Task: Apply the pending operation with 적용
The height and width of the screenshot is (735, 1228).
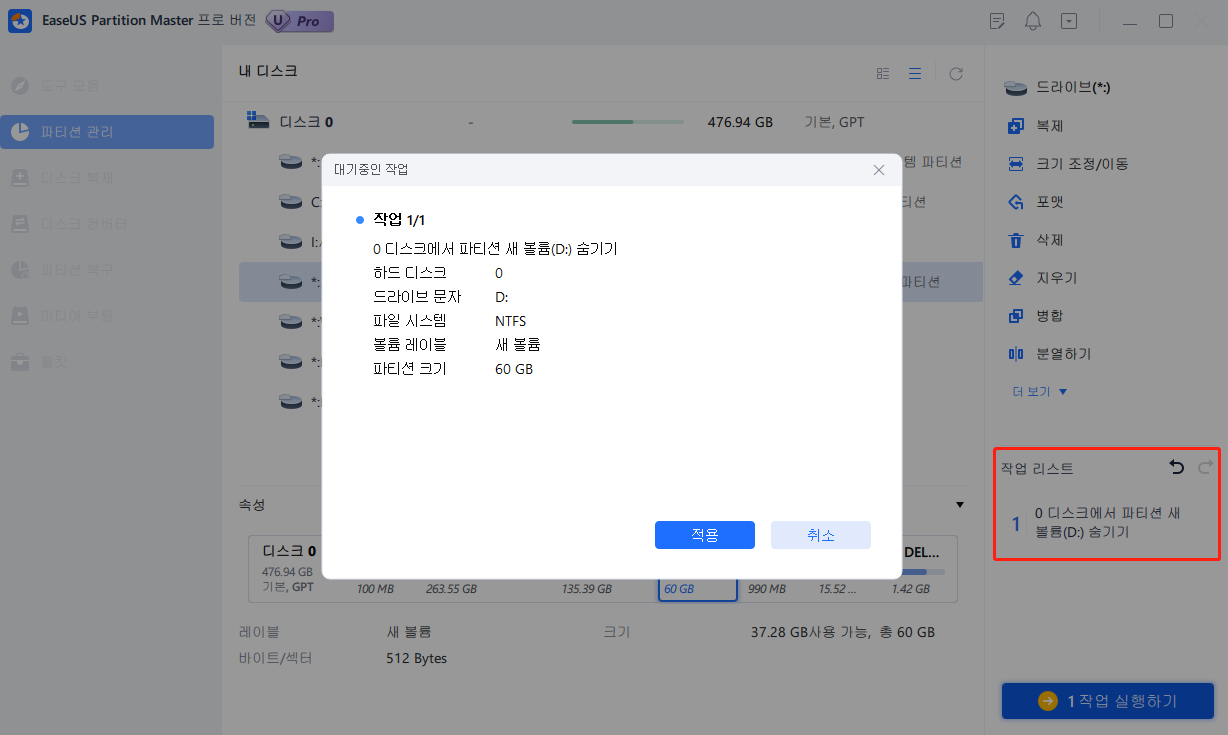Action: point(704,534)
